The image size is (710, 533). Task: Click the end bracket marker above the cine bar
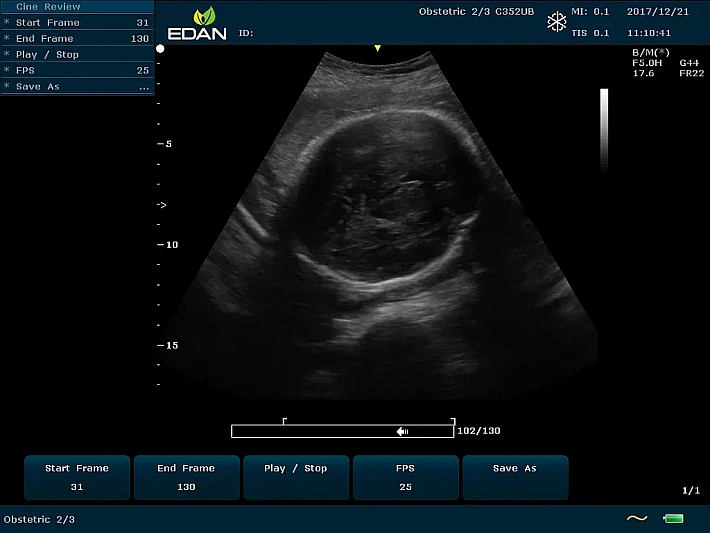[x=453, y=421]
